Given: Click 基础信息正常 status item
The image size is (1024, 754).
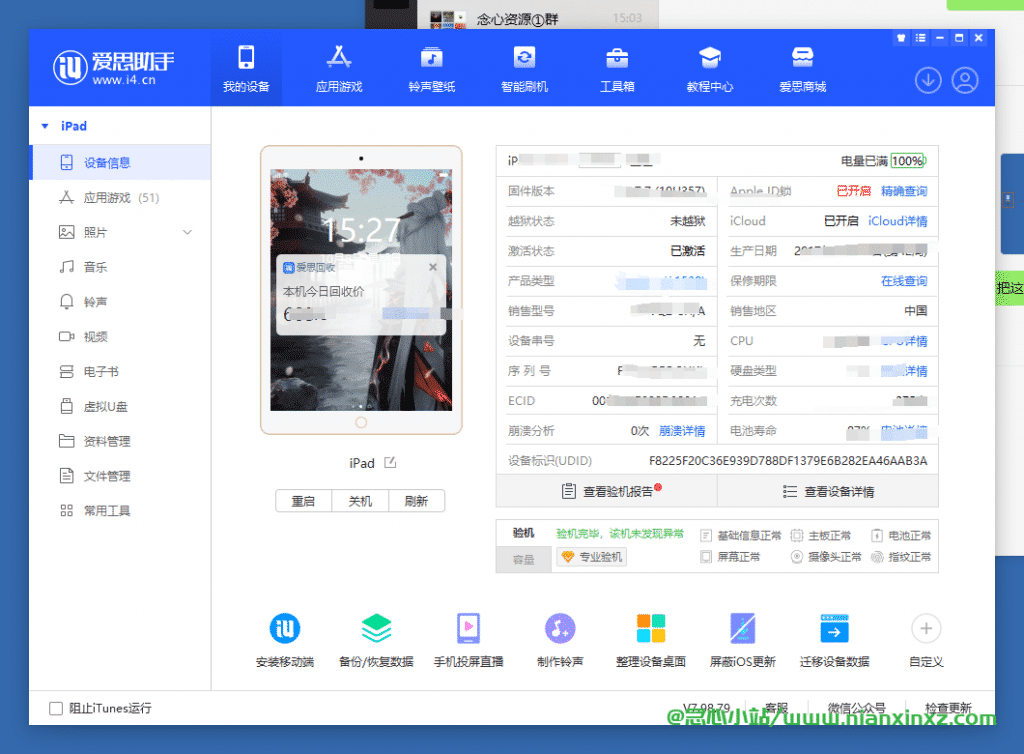Looking at the screenshot, I should 741,536.
